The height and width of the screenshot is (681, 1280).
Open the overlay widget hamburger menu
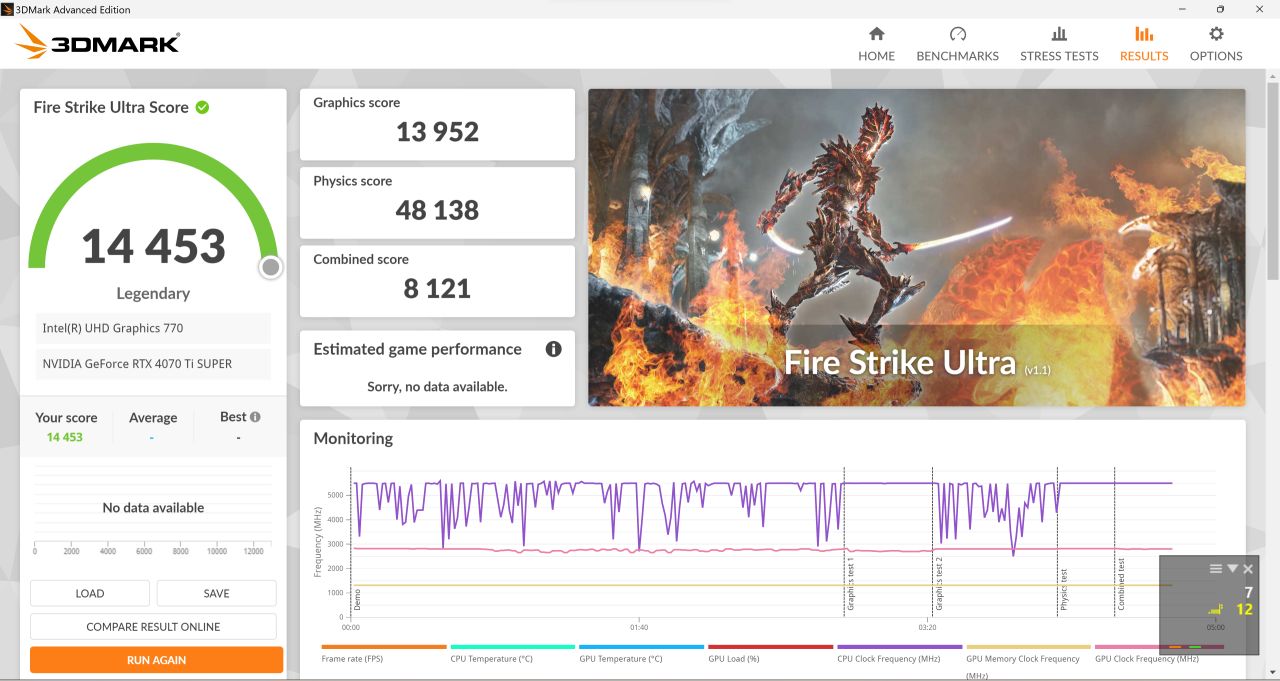1216,568
